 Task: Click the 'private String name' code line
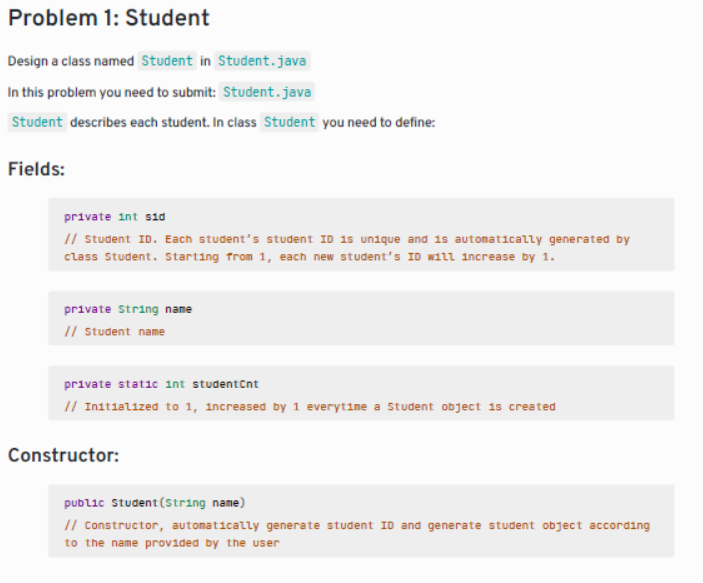click(x=128, y=309)
